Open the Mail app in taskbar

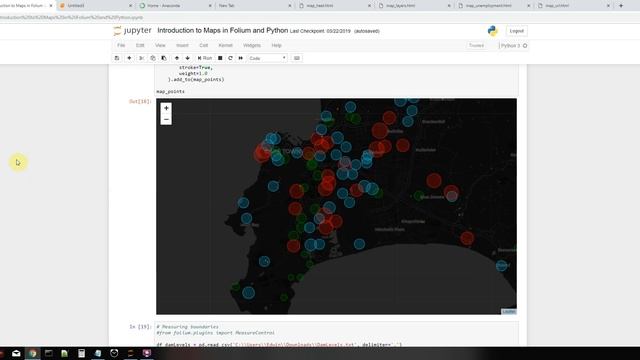pyautogui.click(x=16, y=353)
